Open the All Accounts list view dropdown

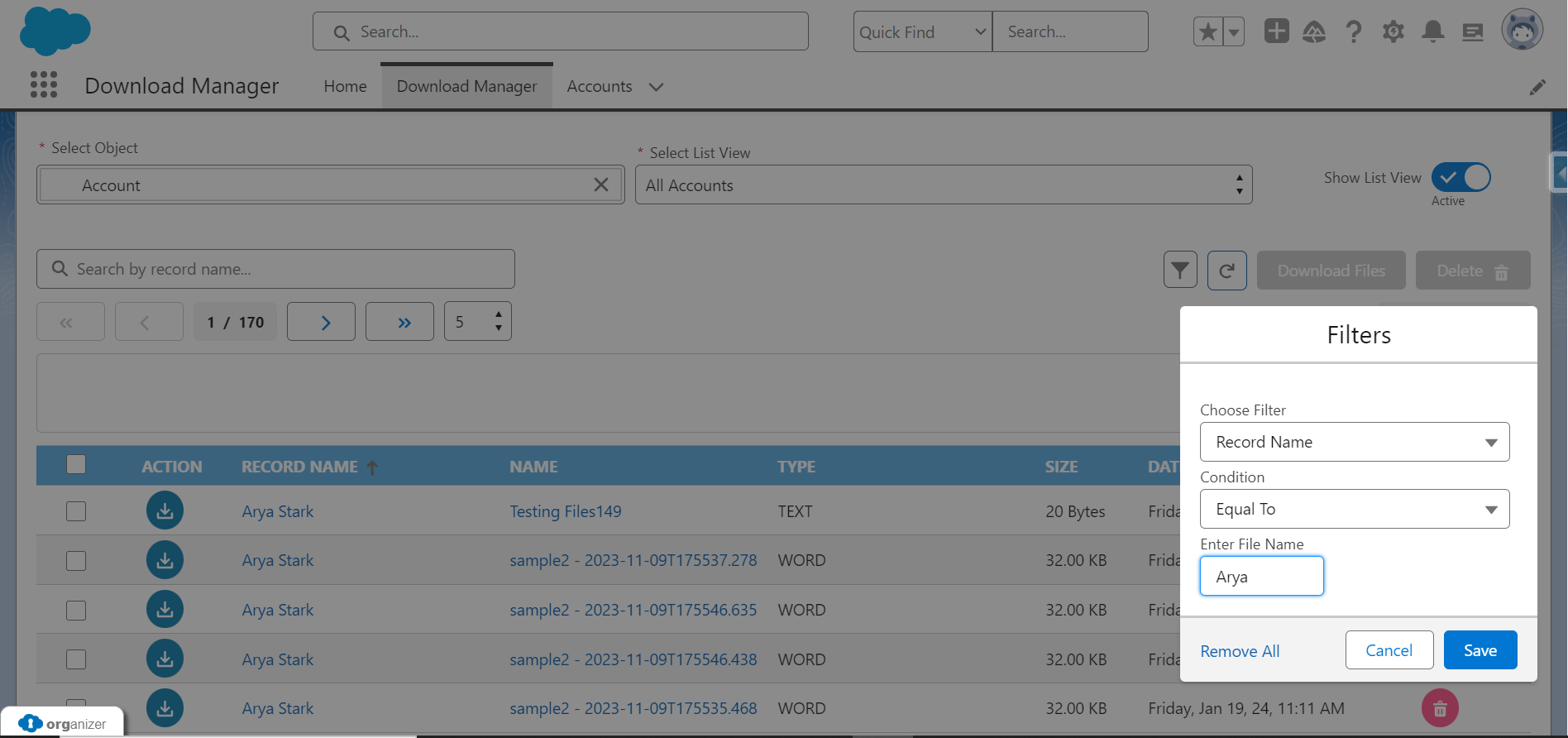tap(943, 185)
